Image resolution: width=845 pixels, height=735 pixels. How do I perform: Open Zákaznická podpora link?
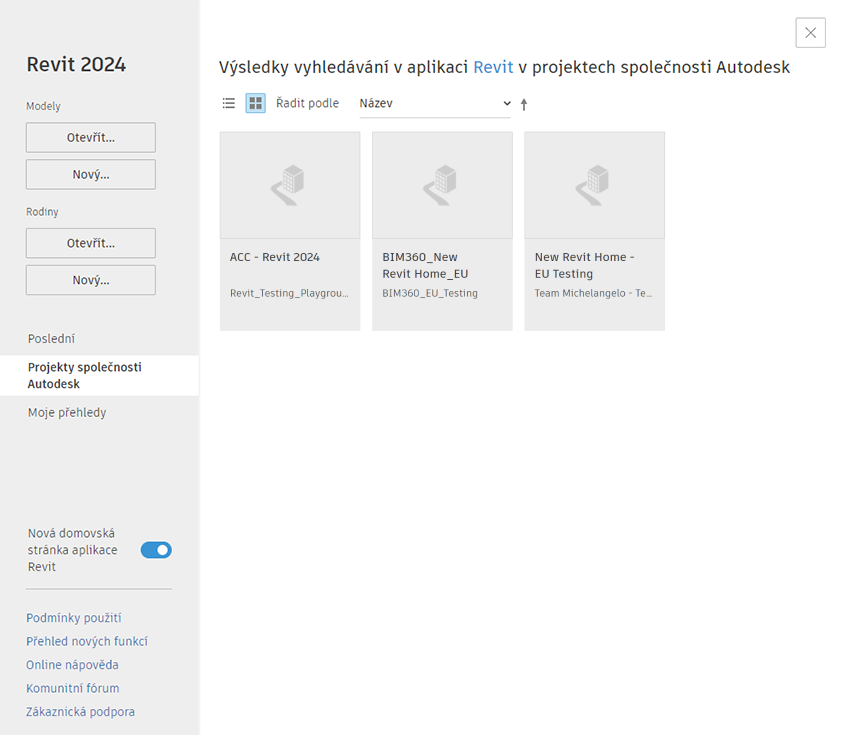[x=80, y=712]
